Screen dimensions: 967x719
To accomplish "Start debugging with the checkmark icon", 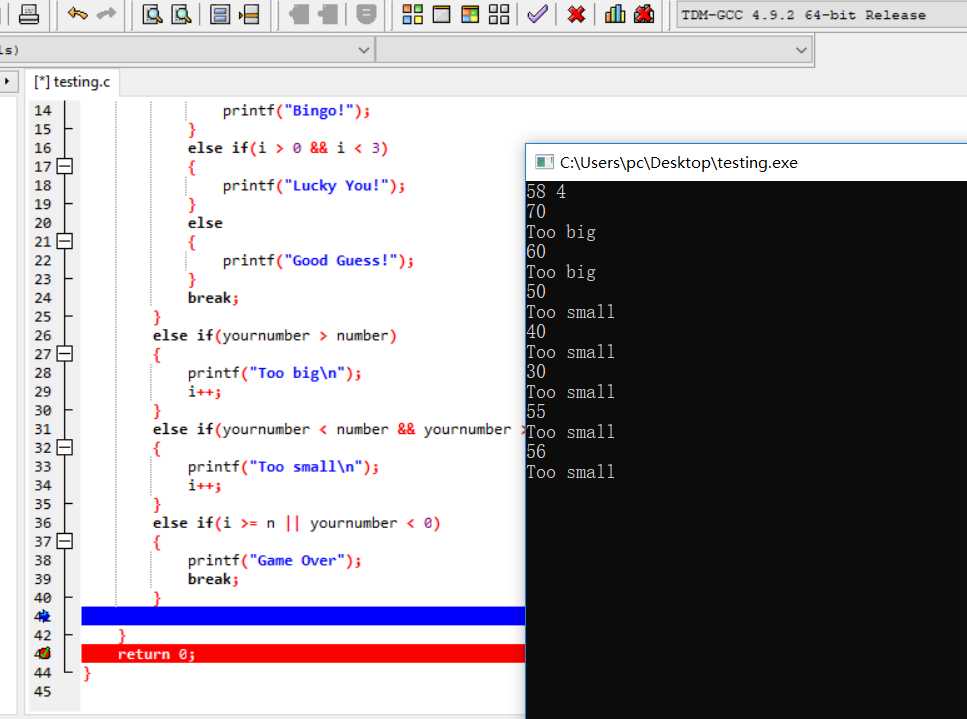I will (538, 14).
